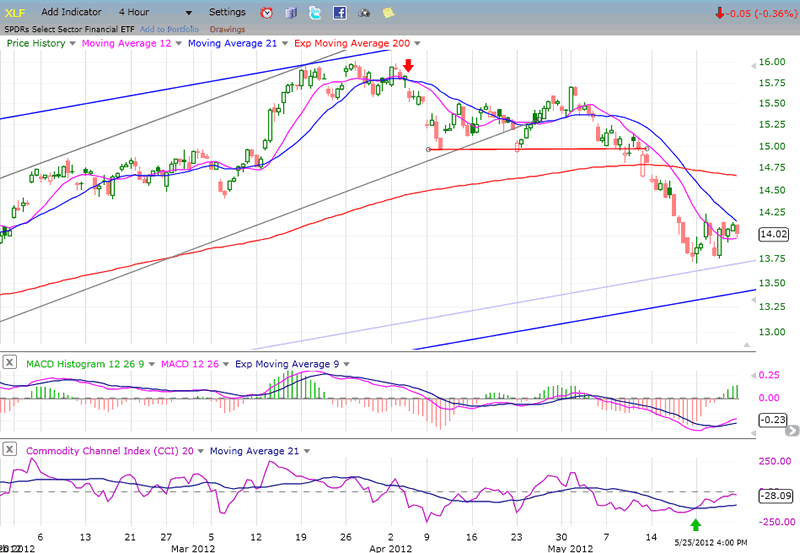The width and height of the screenshot is (800, 553).
Task: Open the Settings menu
Action: 227,13
